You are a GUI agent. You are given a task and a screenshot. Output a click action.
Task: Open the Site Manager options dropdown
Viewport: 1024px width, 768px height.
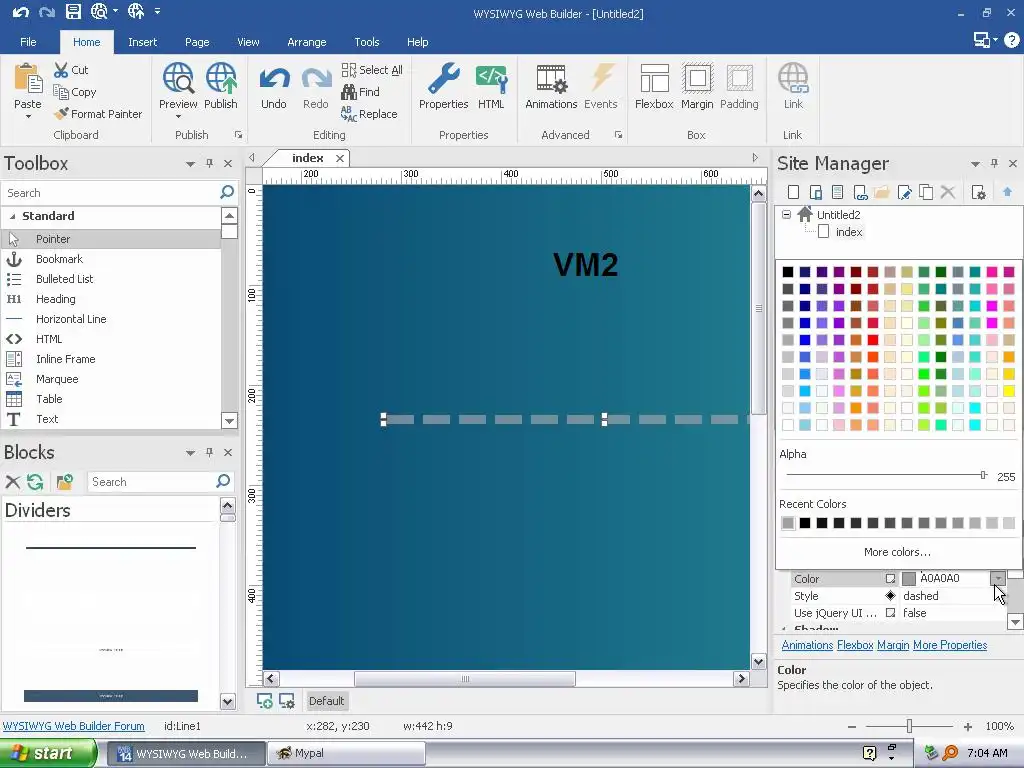tap(975, 164)
